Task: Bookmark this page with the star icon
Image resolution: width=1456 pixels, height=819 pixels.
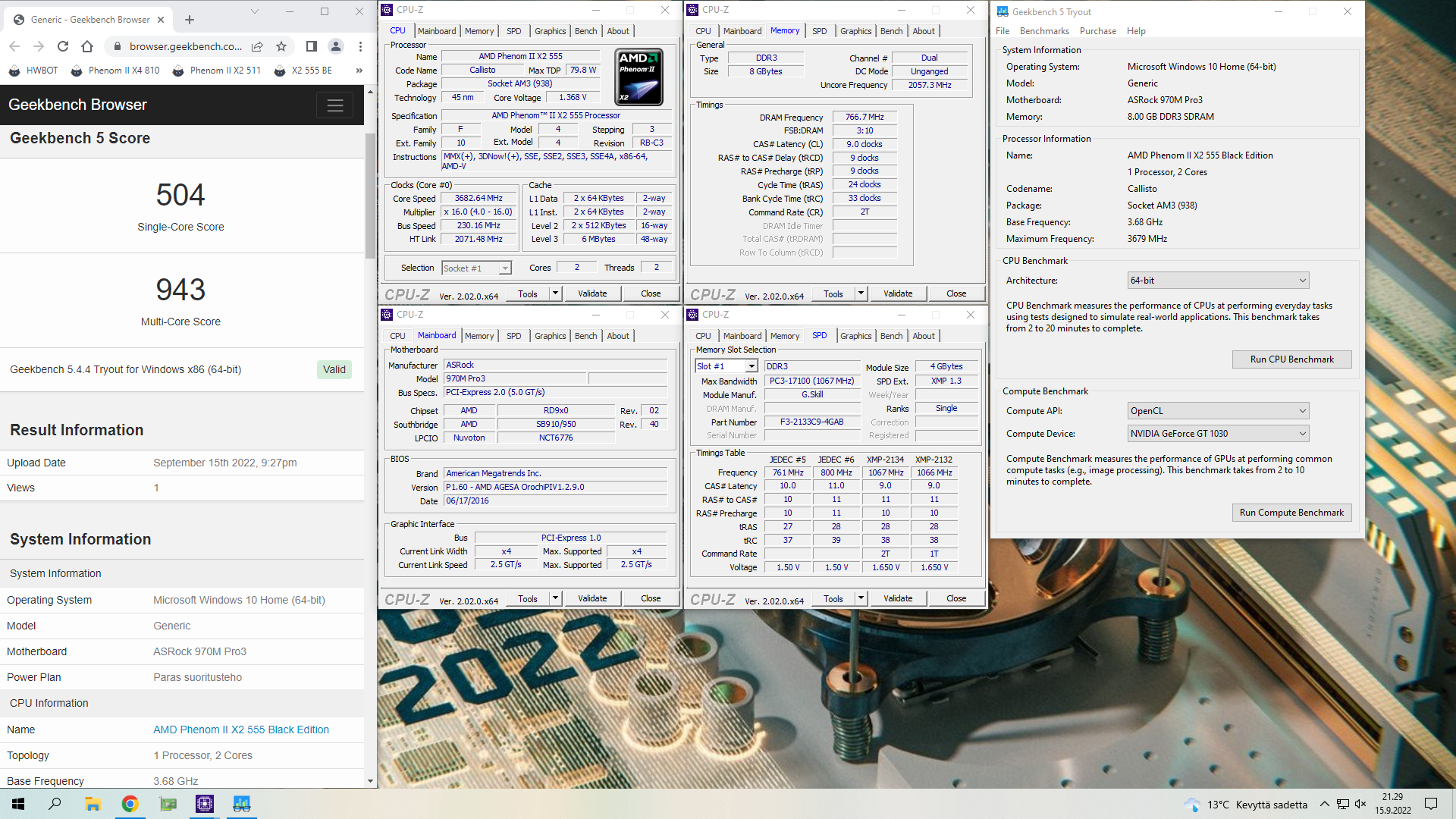Action: [281, 46]
